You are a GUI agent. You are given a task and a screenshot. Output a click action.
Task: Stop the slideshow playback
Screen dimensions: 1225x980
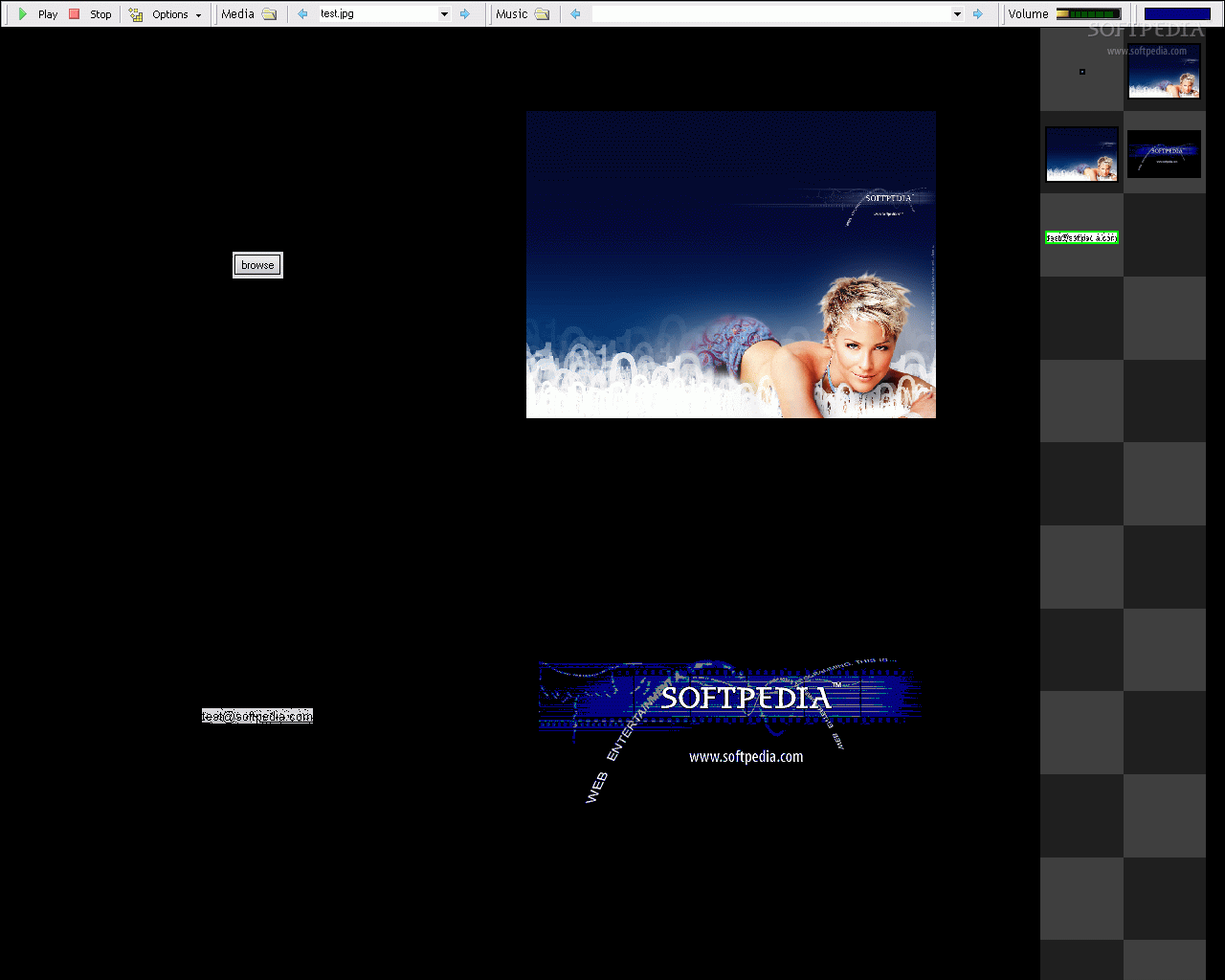pyautogui.click(x=91, y=14)
